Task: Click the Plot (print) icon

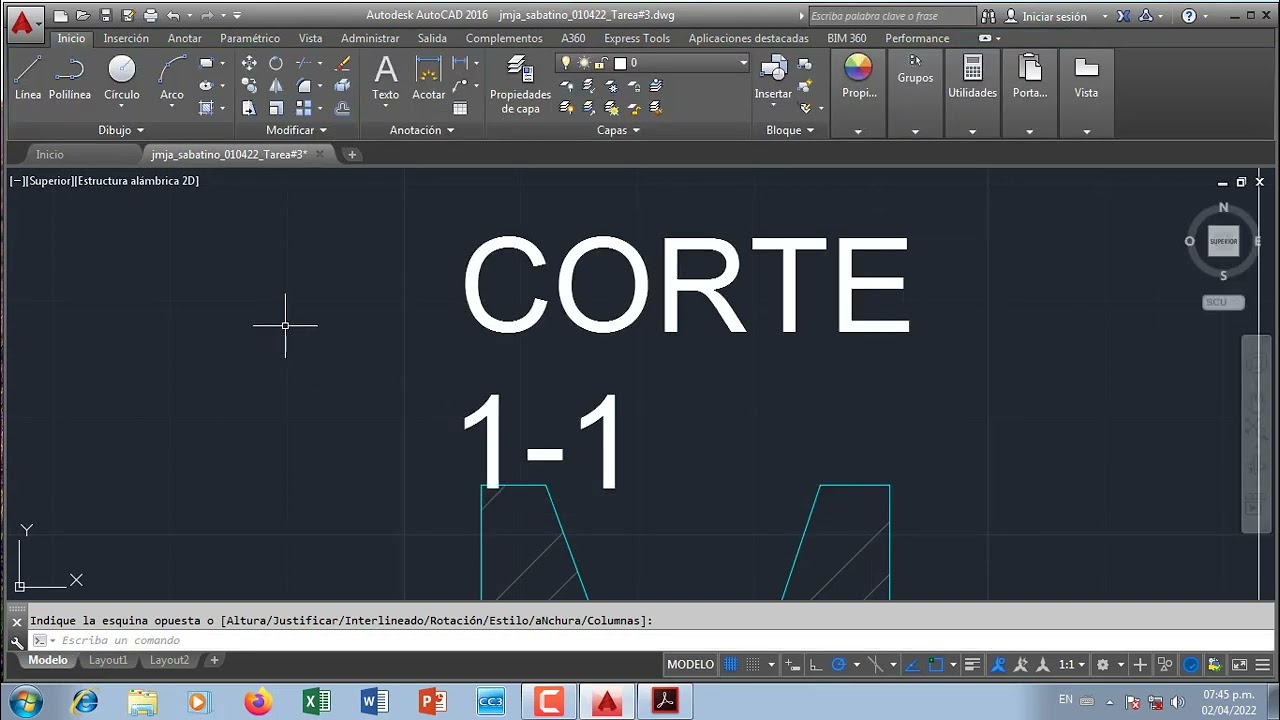Action: pos(150,15)
